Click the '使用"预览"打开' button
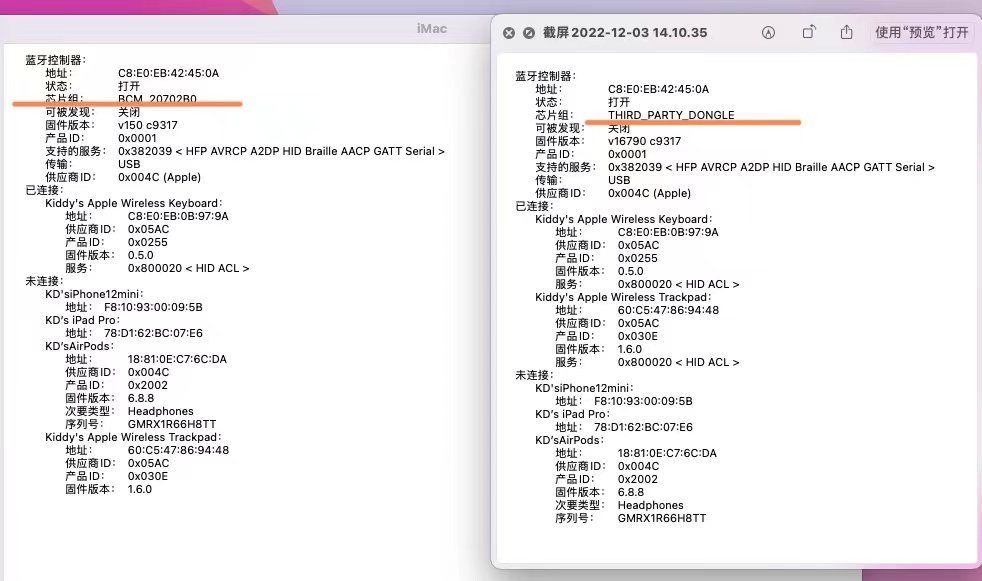 (x=921, y=33)
